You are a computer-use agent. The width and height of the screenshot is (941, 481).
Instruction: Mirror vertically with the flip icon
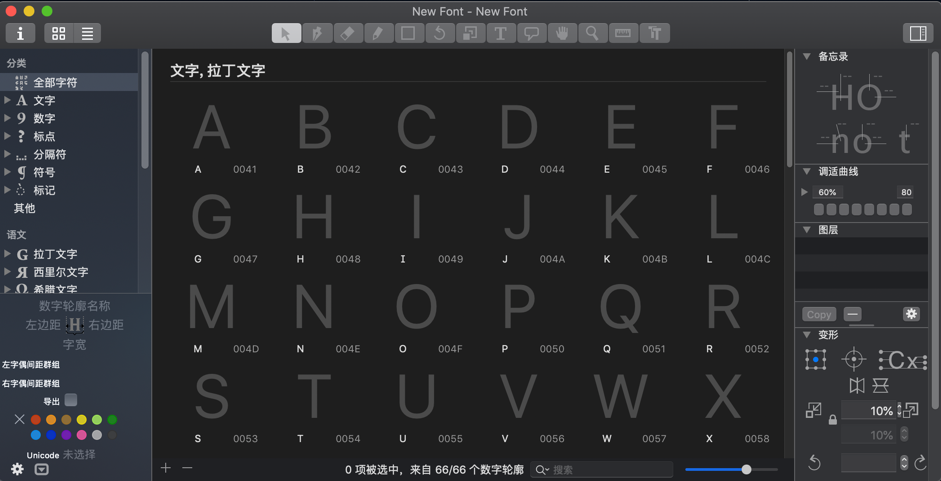[880, 386]
